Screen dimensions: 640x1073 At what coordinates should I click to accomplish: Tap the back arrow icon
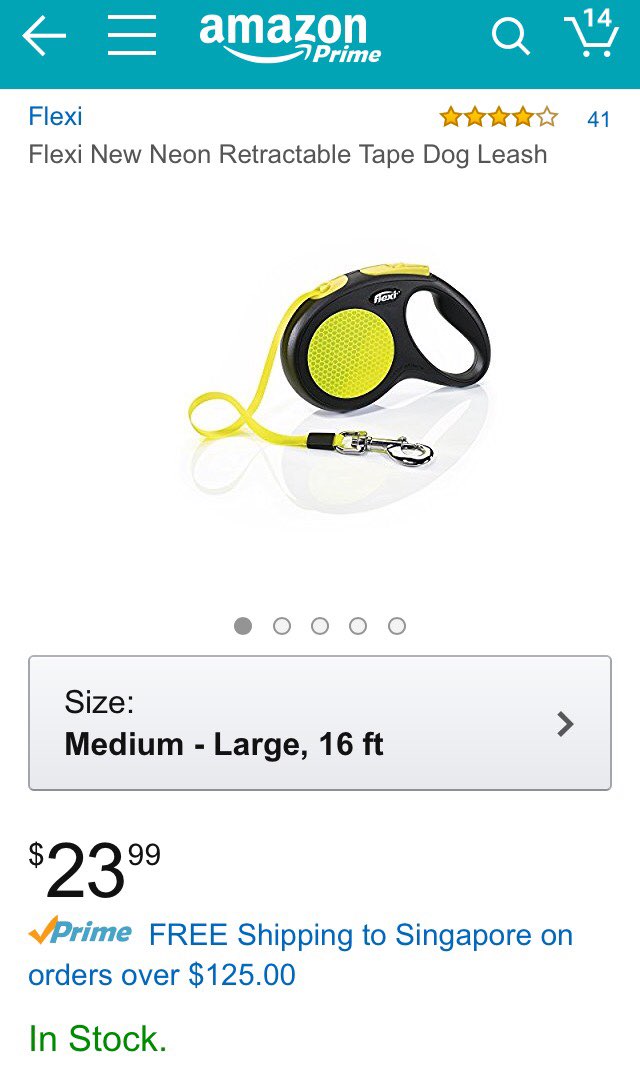[x=44, y=36]
